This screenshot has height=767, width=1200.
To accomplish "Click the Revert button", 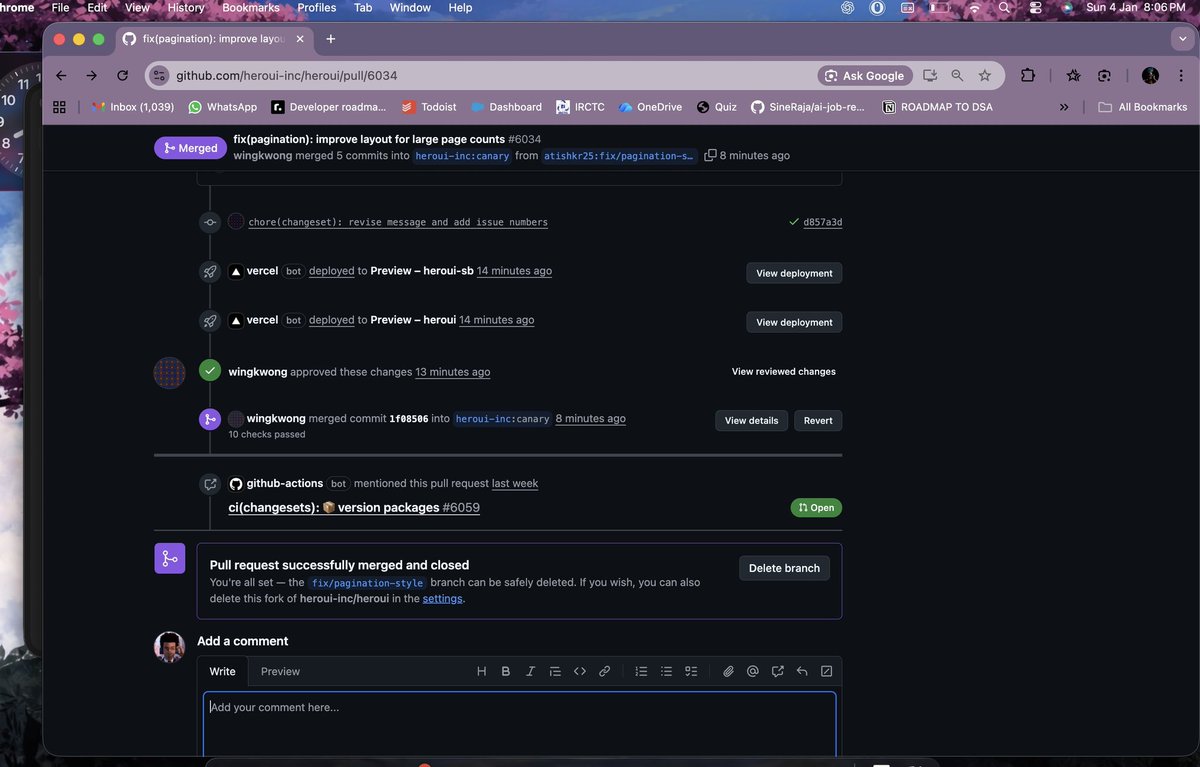I will click(x=818, y=421).
